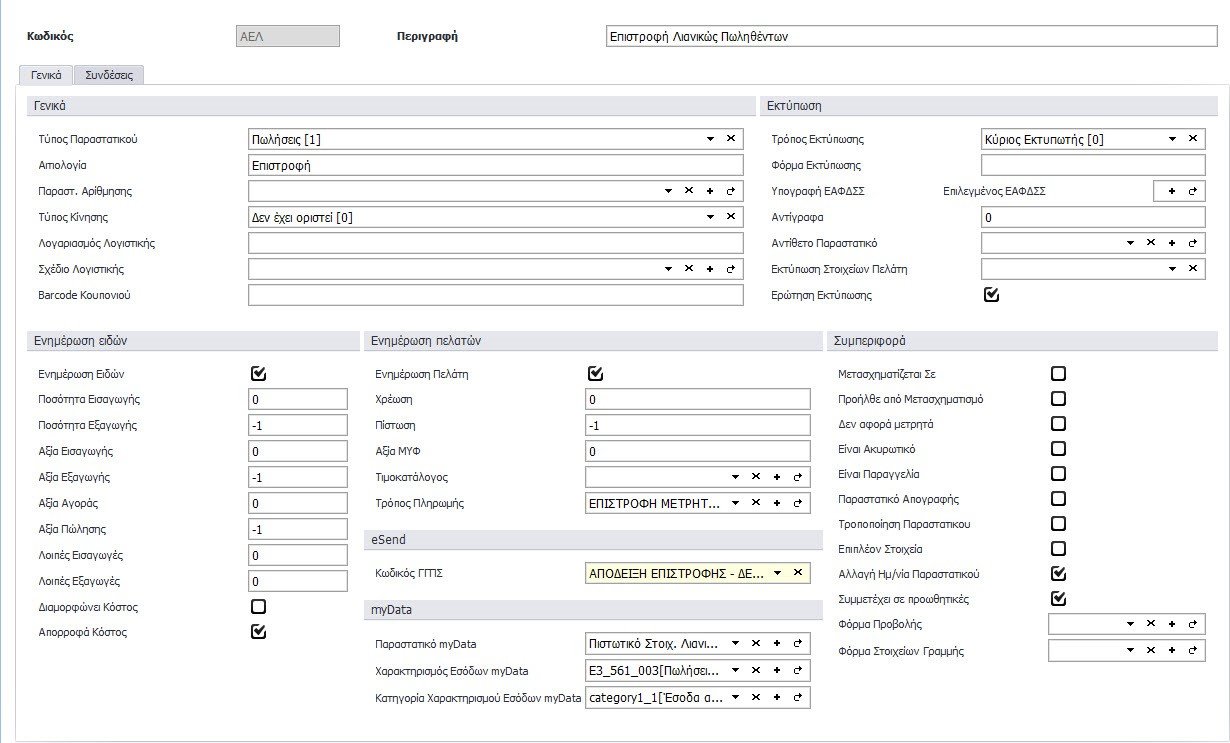Select the Γενικά tab

(46, 74)
